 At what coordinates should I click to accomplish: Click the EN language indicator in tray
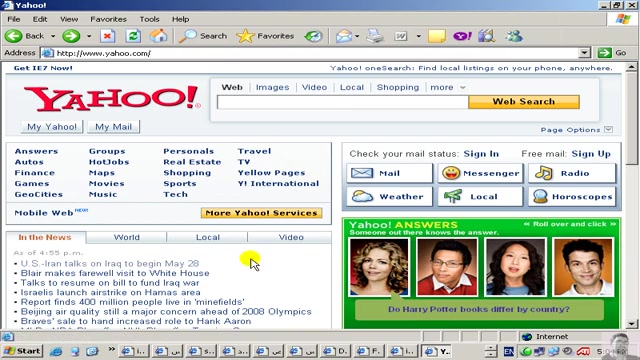(x=509, y=351)
